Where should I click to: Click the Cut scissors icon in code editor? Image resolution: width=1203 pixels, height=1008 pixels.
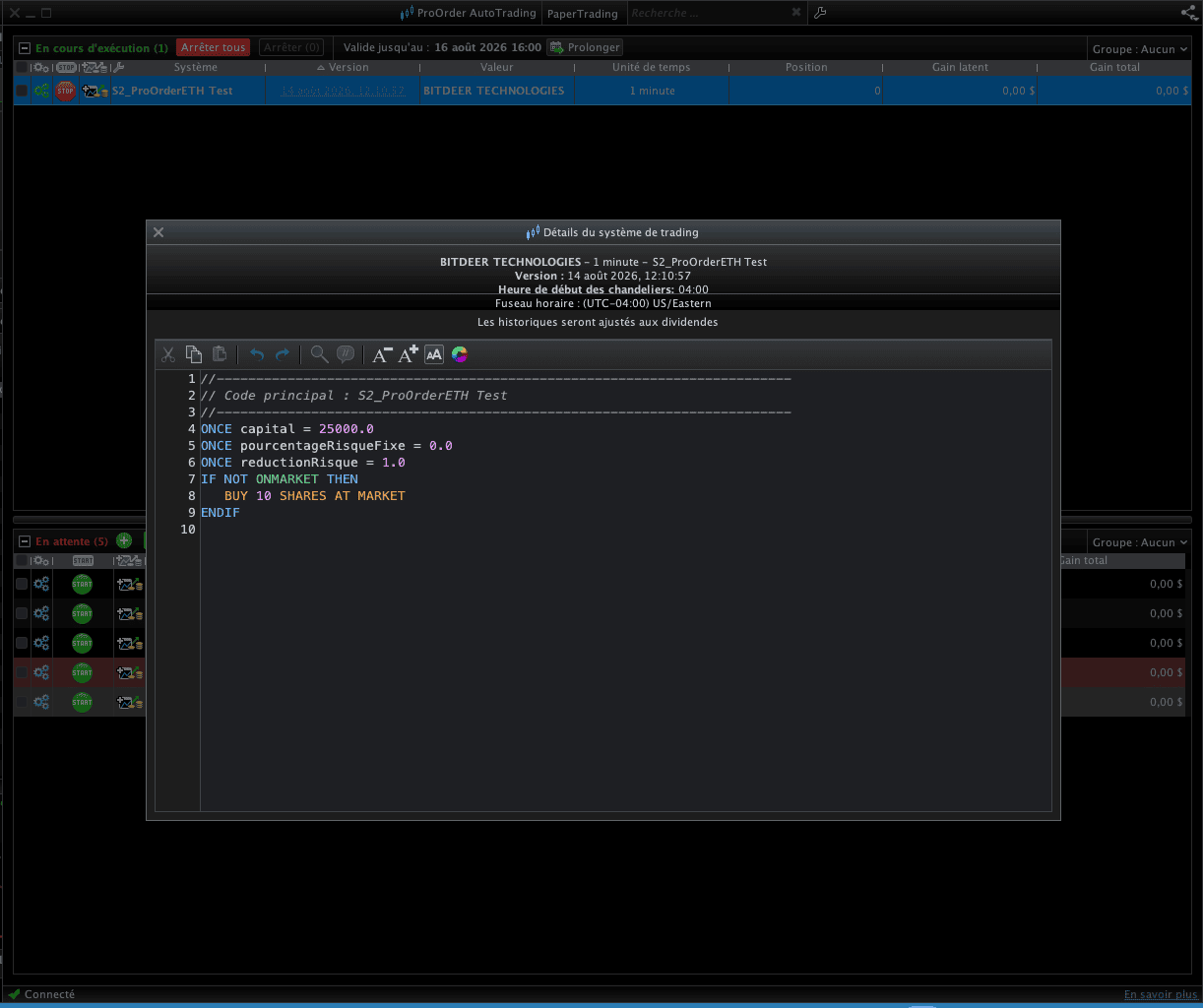[168, 354]
